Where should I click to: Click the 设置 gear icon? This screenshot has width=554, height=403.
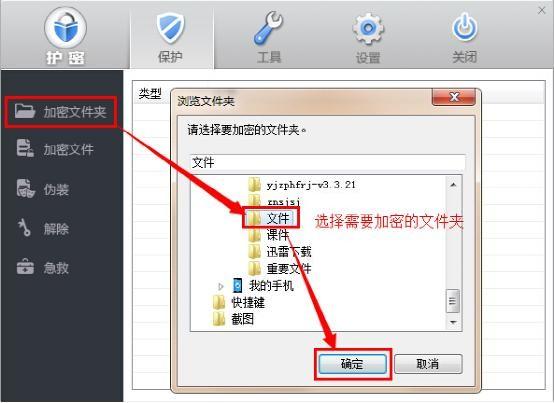tap(368, 28)
